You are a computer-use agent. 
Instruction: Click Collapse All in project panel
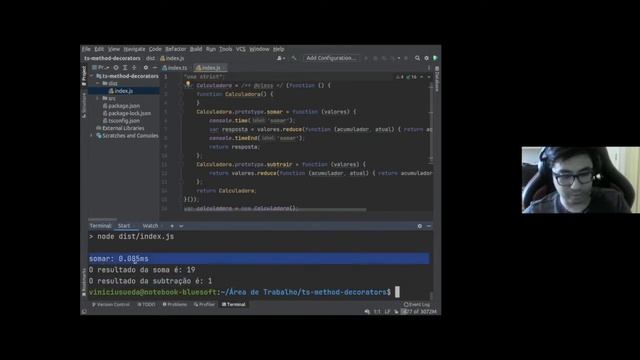(134, 68)
